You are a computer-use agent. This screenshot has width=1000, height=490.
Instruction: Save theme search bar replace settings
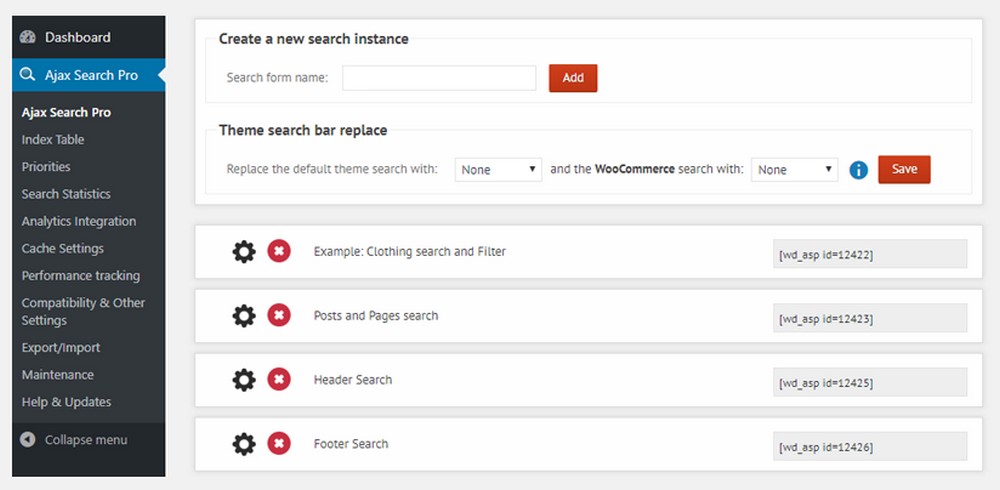point(904,169)
